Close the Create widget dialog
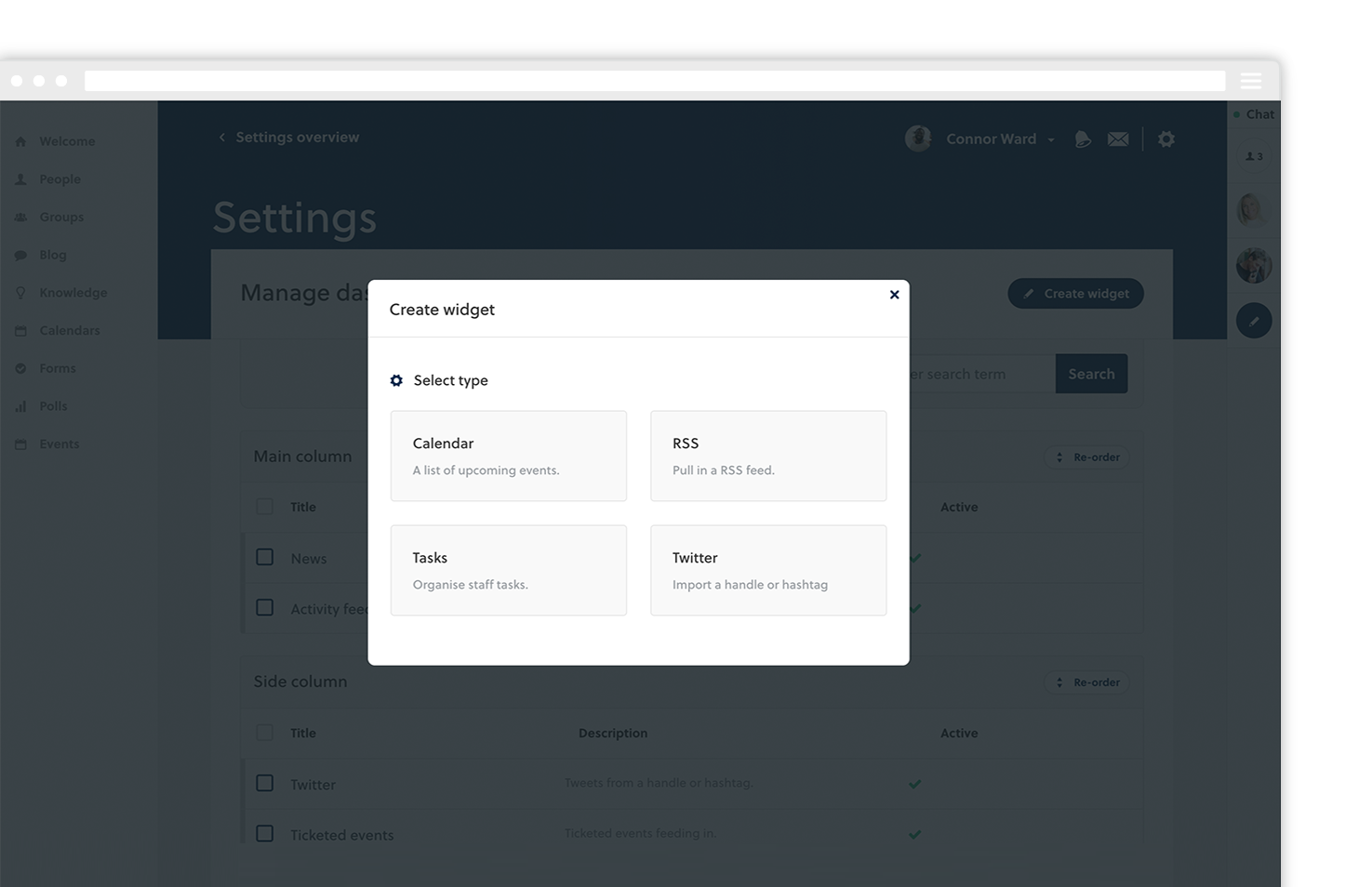 [894, 295]
